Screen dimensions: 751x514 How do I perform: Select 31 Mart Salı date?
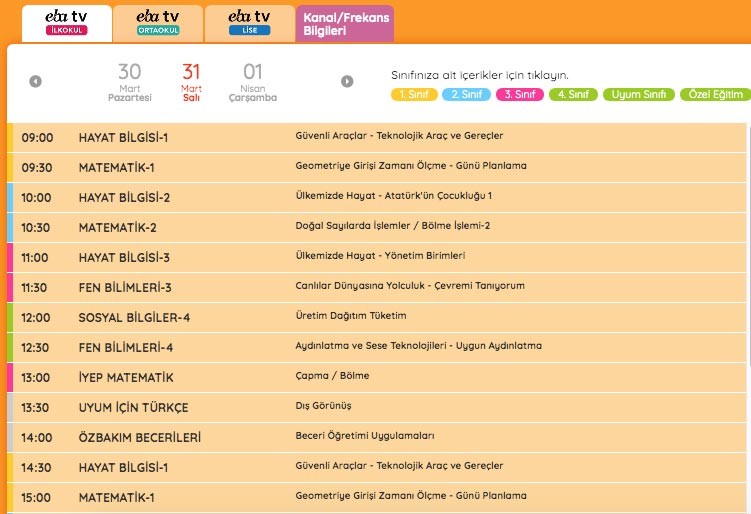click(191, 82)
